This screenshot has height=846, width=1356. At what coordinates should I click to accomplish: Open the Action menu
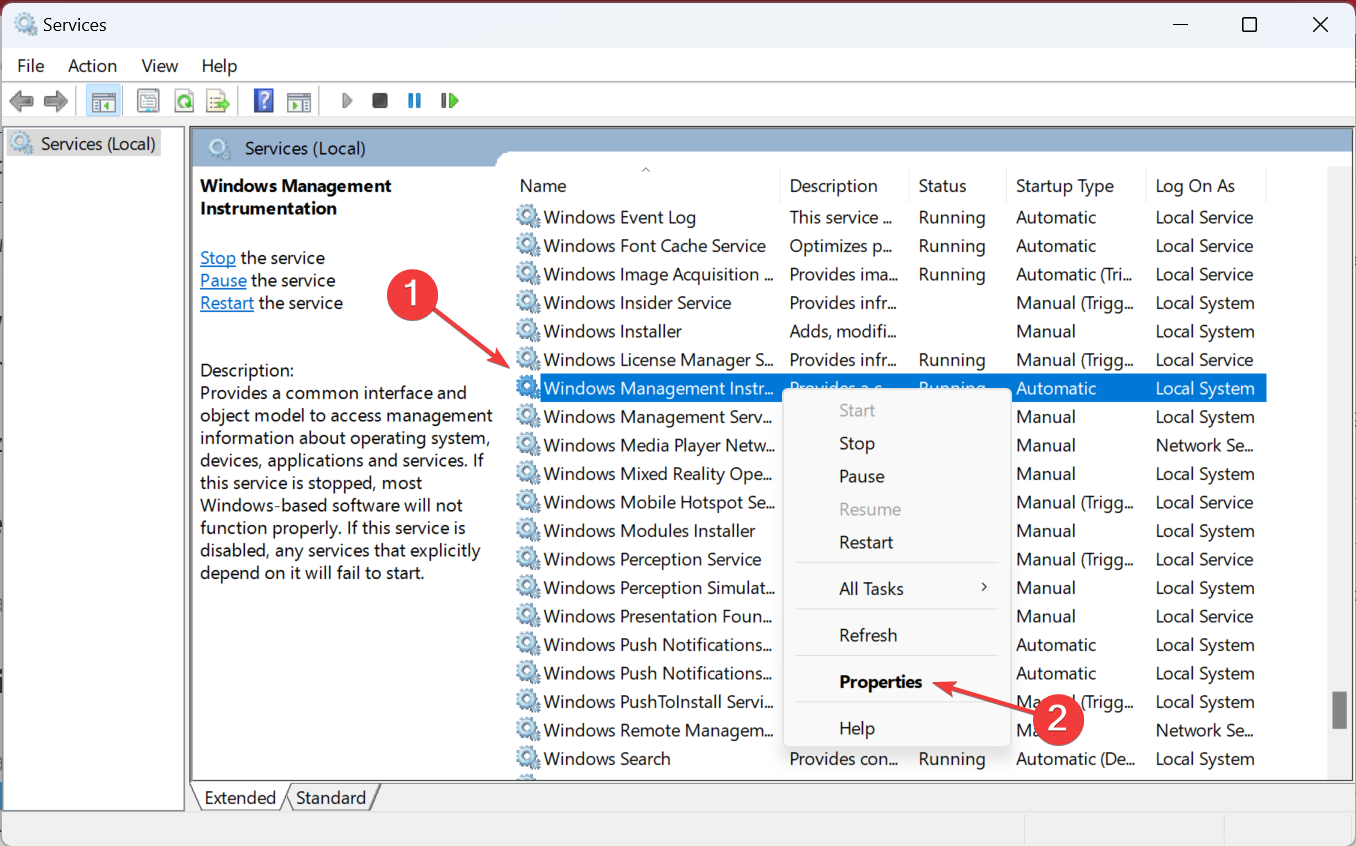point(92,66)
